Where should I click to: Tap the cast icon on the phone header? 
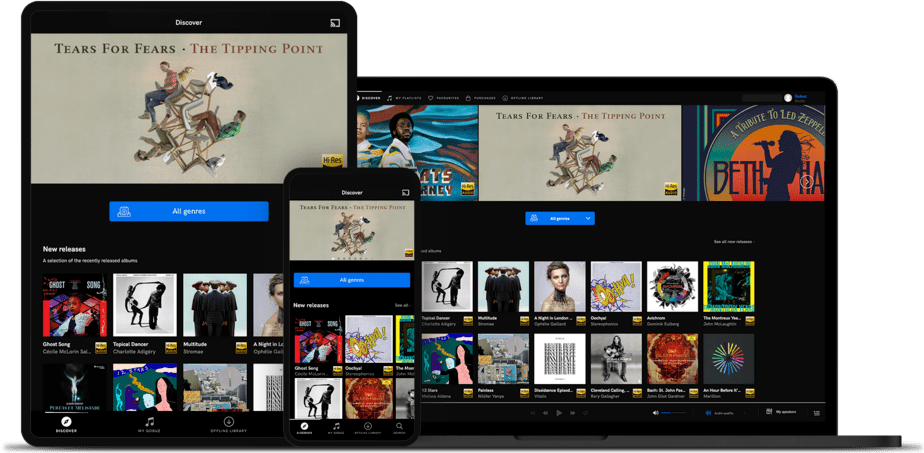coord(406,192)
